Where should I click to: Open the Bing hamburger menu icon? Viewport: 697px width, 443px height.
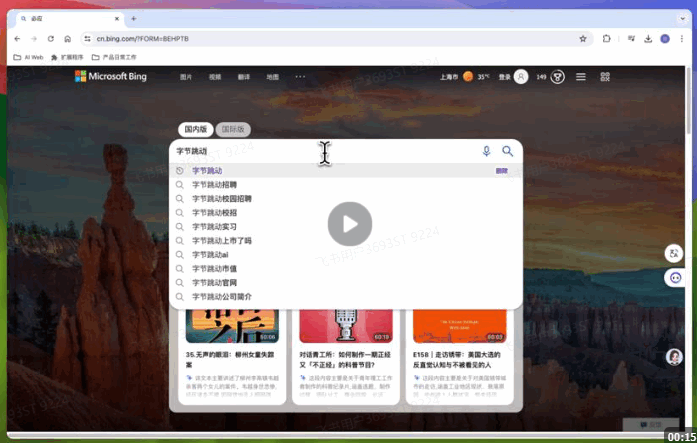click(x=581, y=77)
